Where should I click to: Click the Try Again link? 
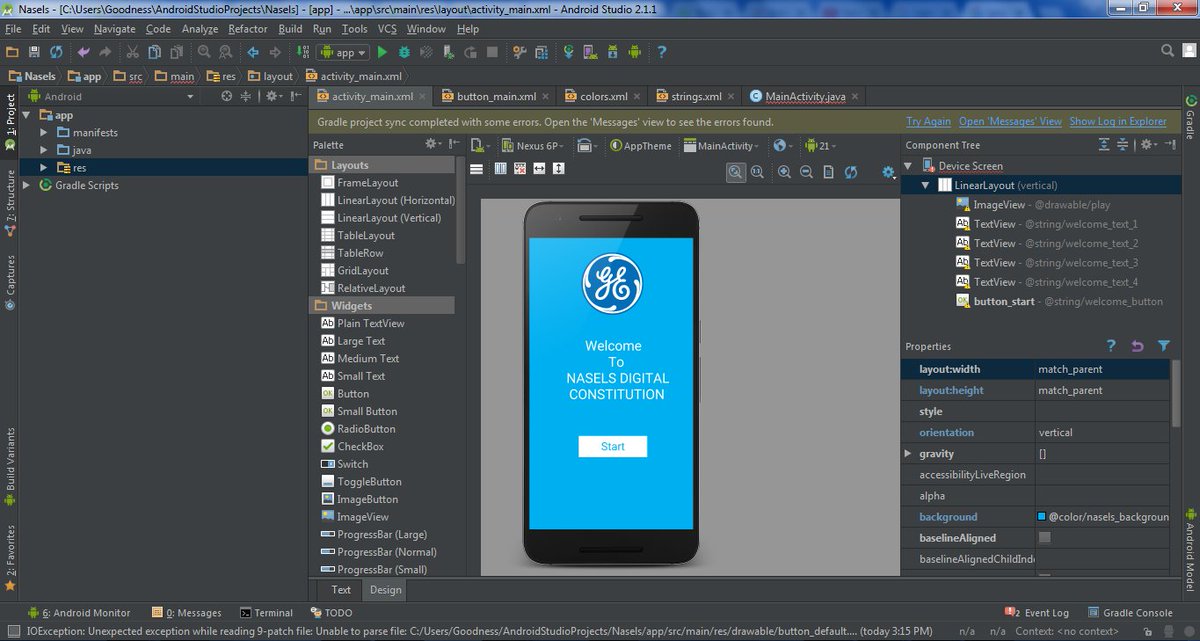(928, 122)
